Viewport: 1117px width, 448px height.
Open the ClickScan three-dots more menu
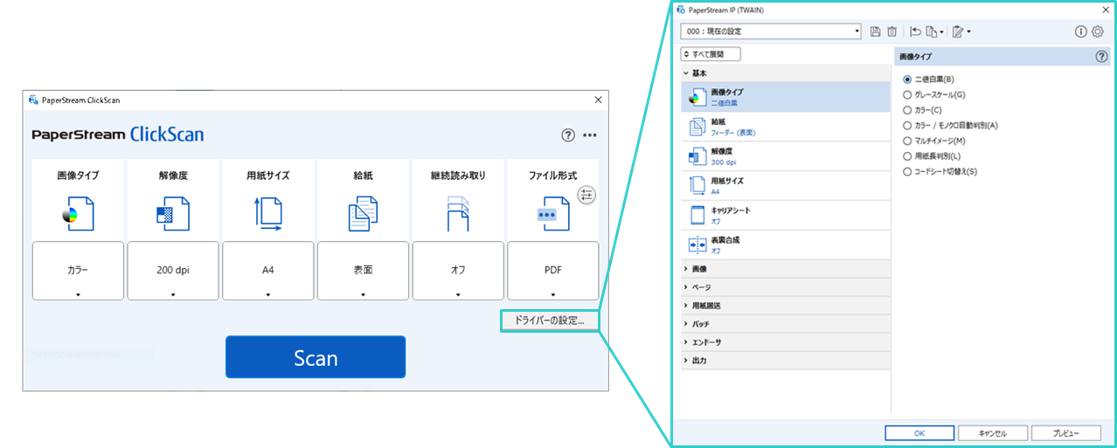pyautogui.click(x=590, y=135)
